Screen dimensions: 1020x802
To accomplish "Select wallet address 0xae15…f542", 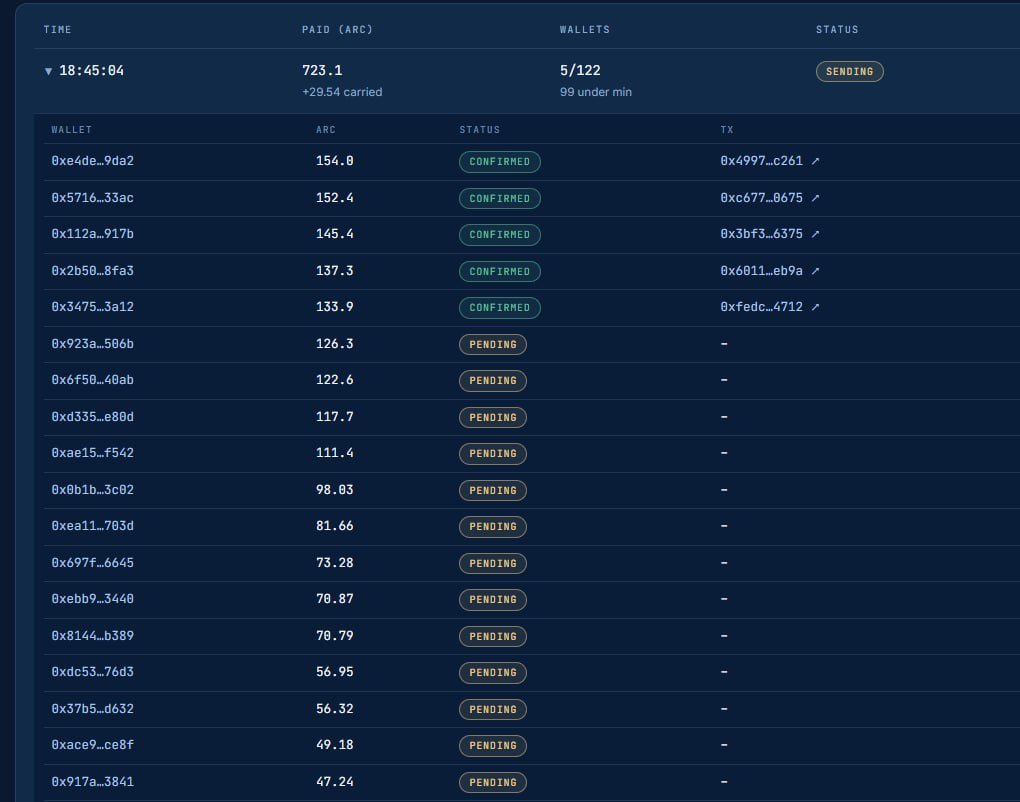I will pyautogui.click(x=92, y=453).
